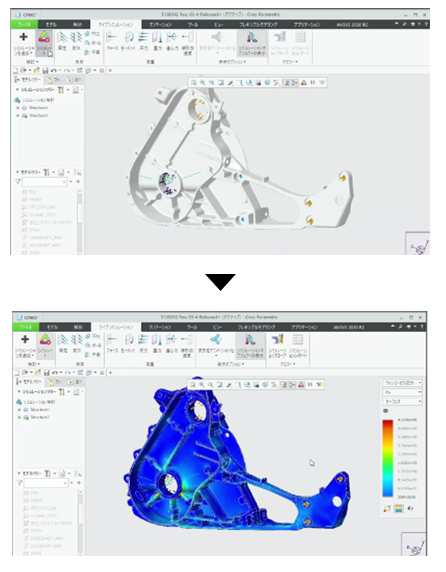
Task: Click colorful probe icon below the legend
Action: (x=387, y=508)
